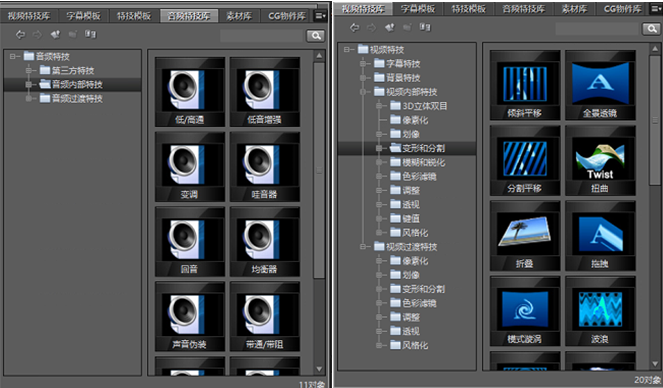Choose the 拖拽 video effect

click(600, 236)
